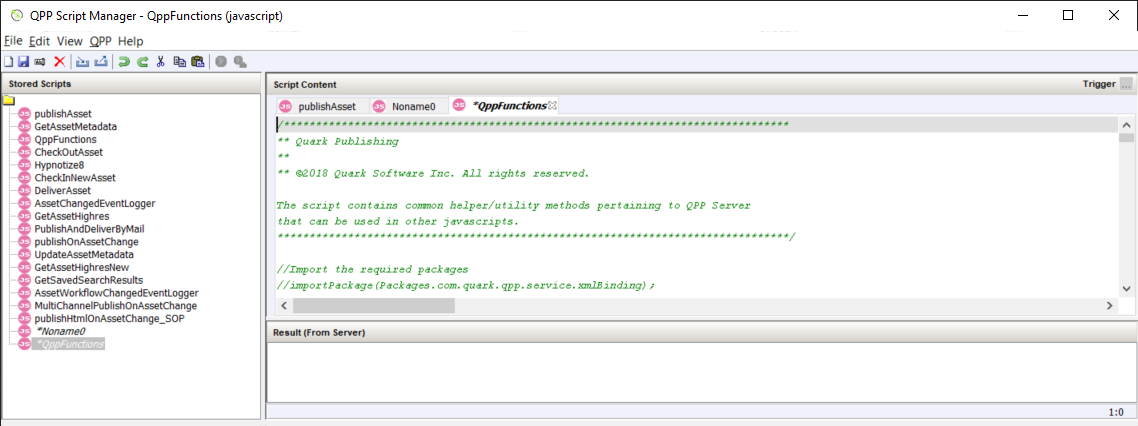Close the QppFunctions tab with its X
This screenshot has height=426, width=1138.
pos(552,106)
